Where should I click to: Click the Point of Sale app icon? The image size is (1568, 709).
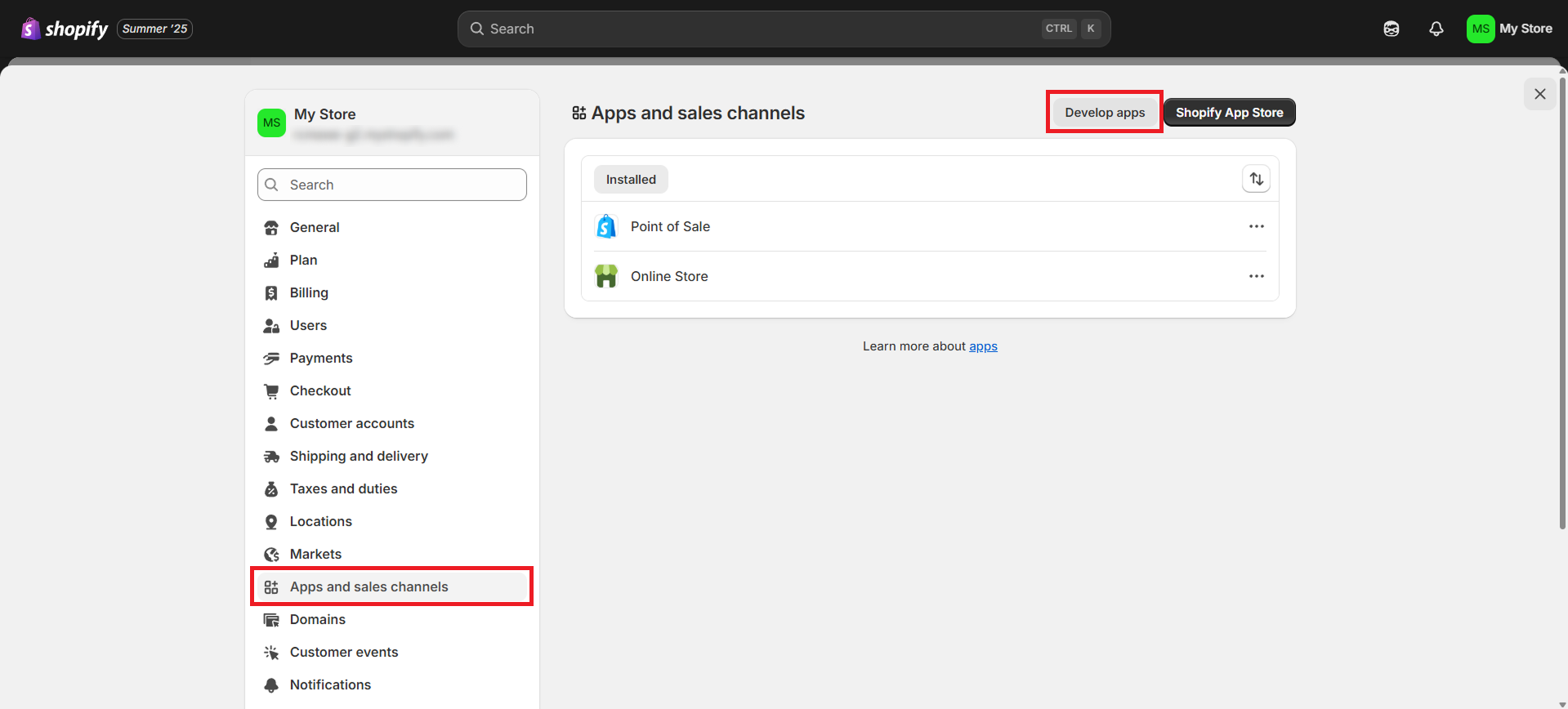pos(606,226)
